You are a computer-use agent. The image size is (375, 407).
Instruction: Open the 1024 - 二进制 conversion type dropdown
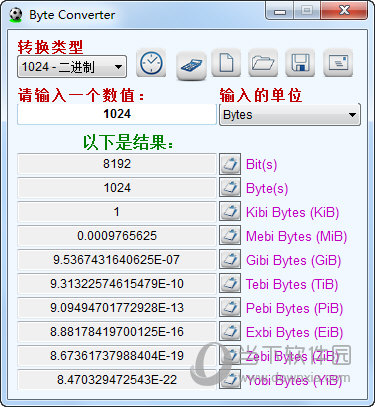[72, 67]
